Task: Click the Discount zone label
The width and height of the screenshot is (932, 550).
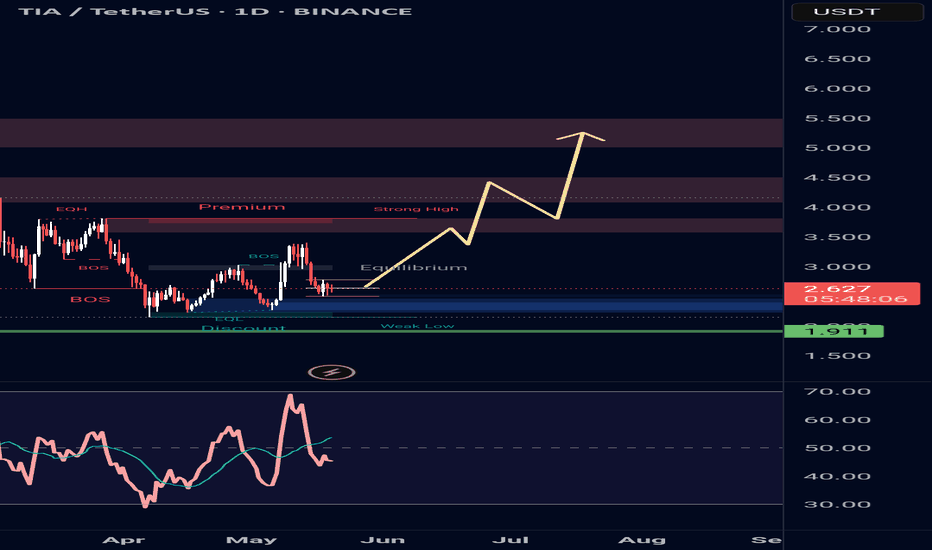Action: (243, 328)
